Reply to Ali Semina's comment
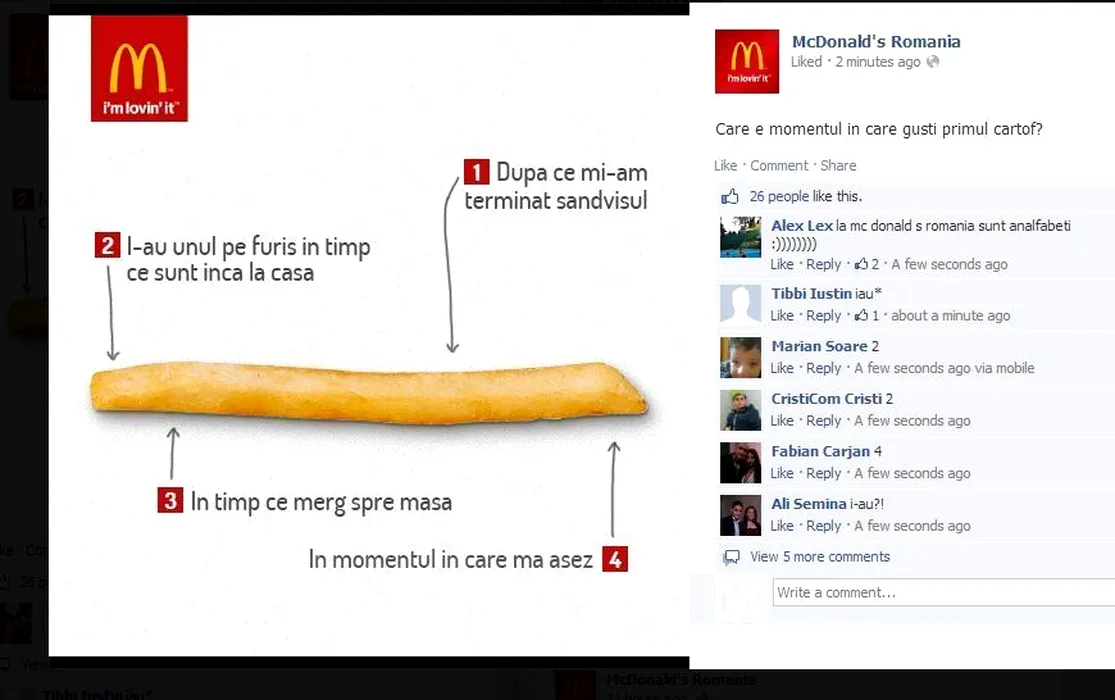Screen dimensions: 1115x700 823,526
